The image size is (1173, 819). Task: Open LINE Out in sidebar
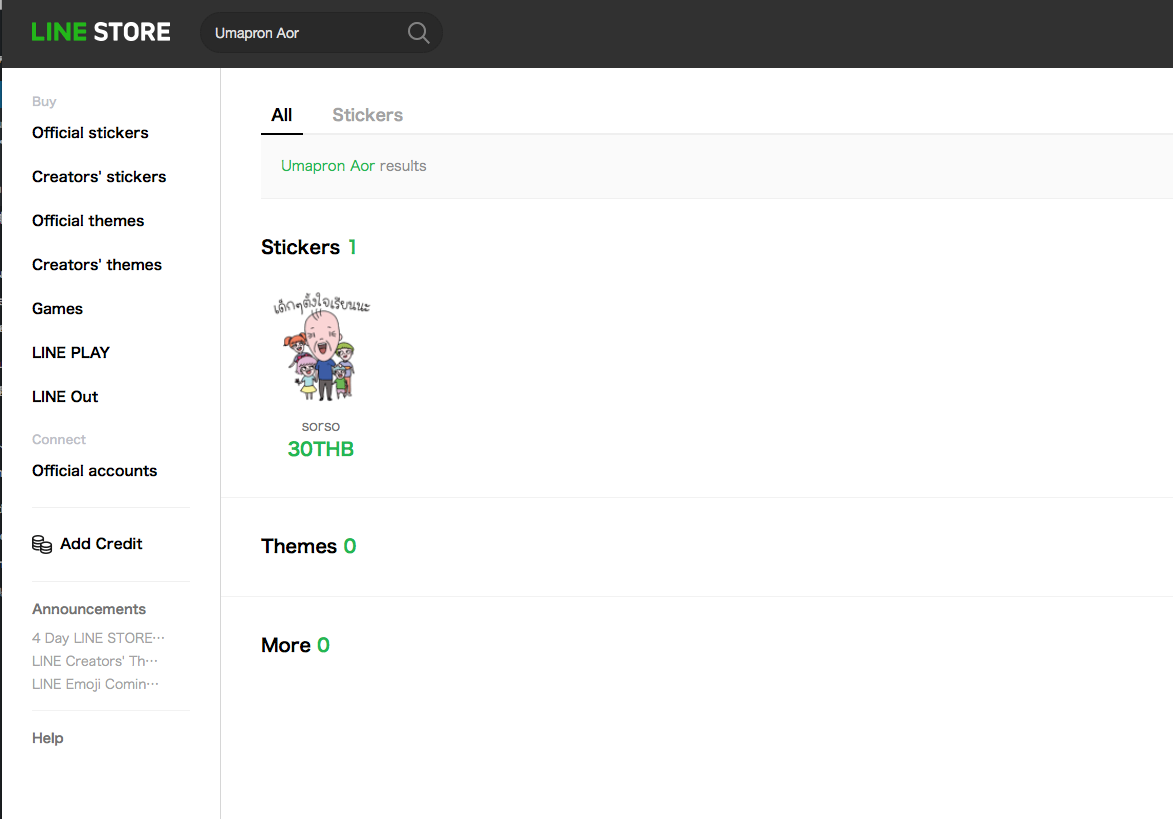pyautogui.click(x=65, y=396)
